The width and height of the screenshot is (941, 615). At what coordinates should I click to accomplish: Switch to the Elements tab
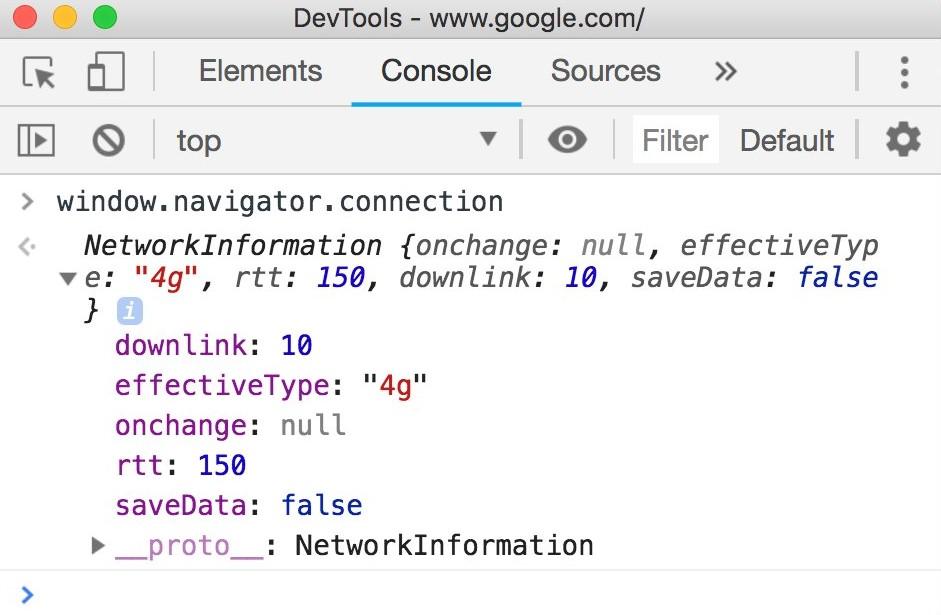coord(260,71)
